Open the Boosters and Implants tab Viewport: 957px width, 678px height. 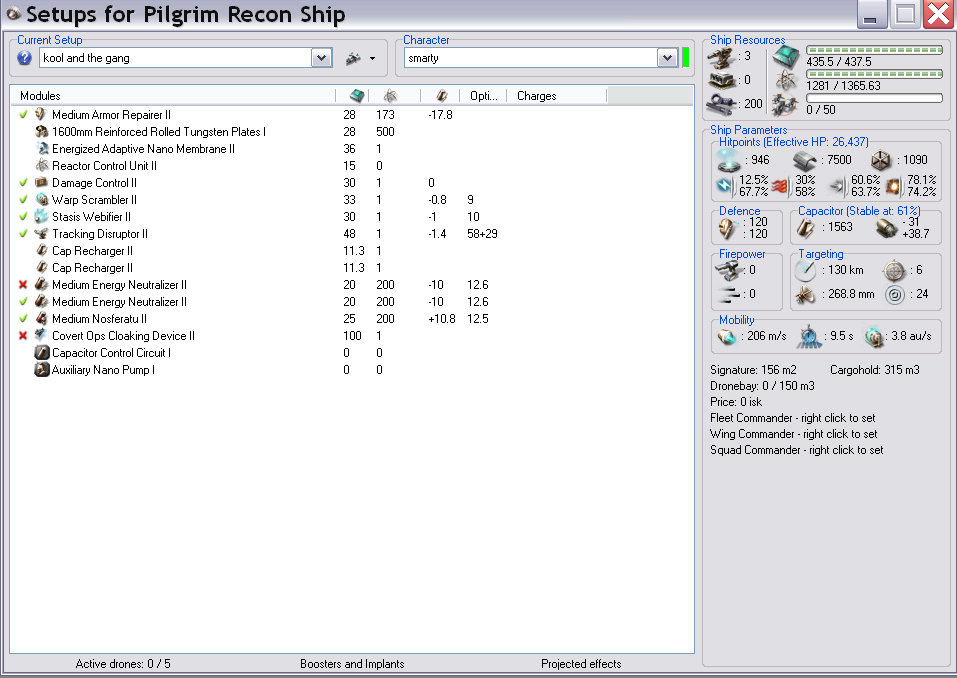coord(352,664)
